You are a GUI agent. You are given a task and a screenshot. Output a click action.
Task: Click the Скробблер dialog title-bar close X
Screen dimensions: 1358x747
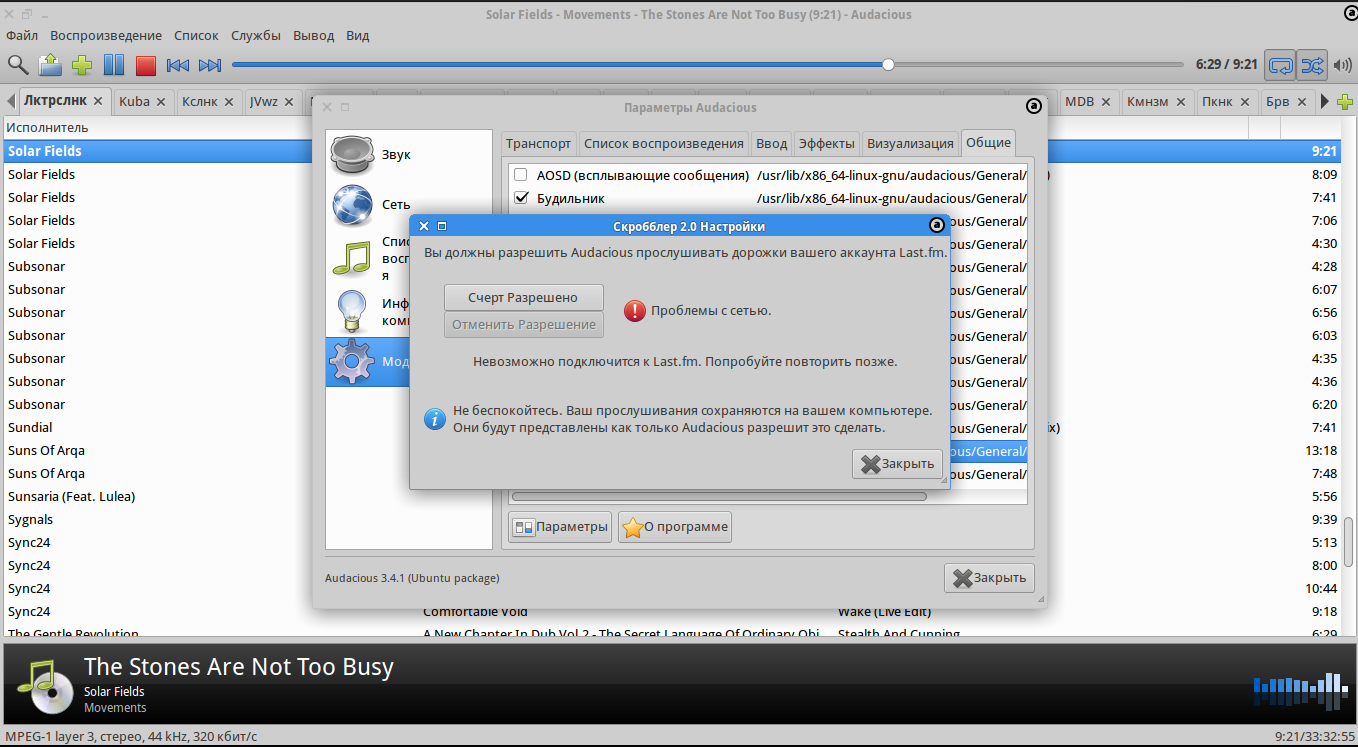click(424, 226)
